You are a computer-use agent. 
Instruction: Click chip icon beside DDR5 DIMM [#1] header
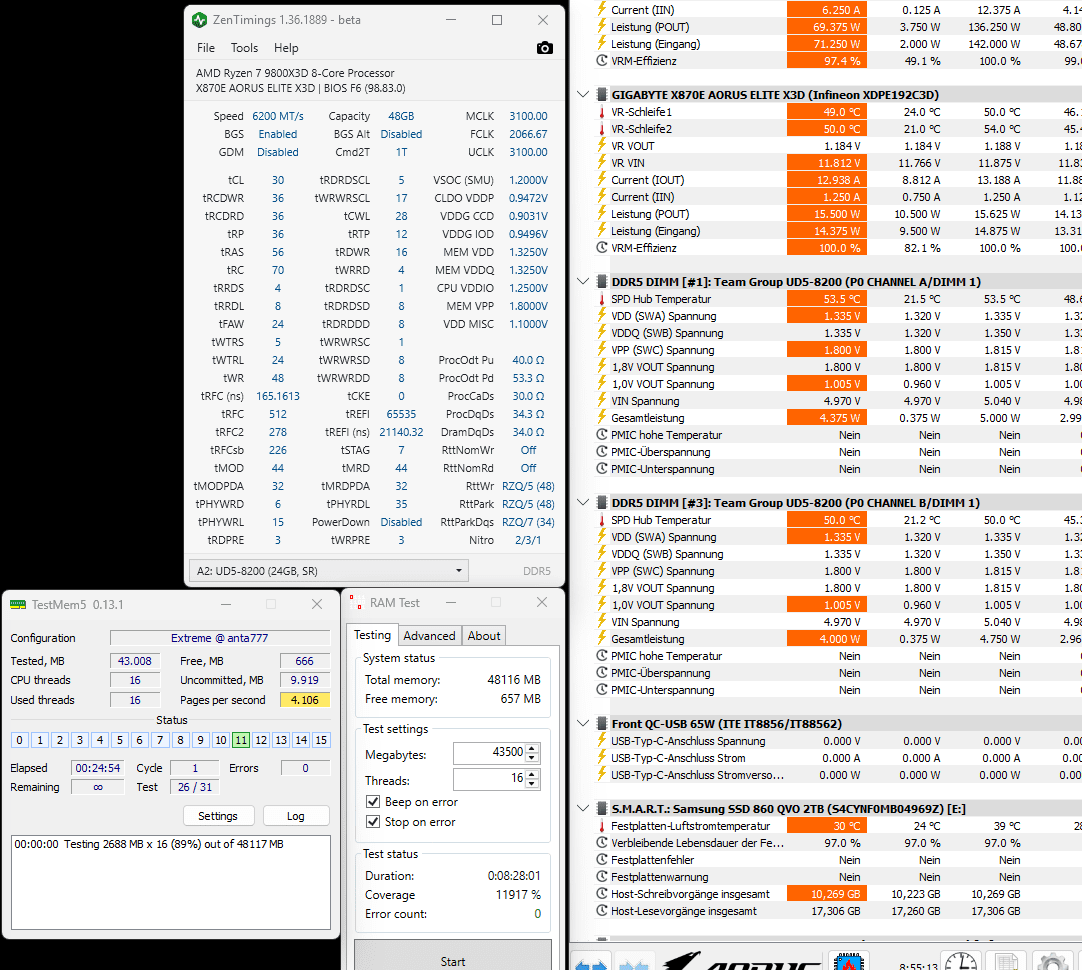602,281
